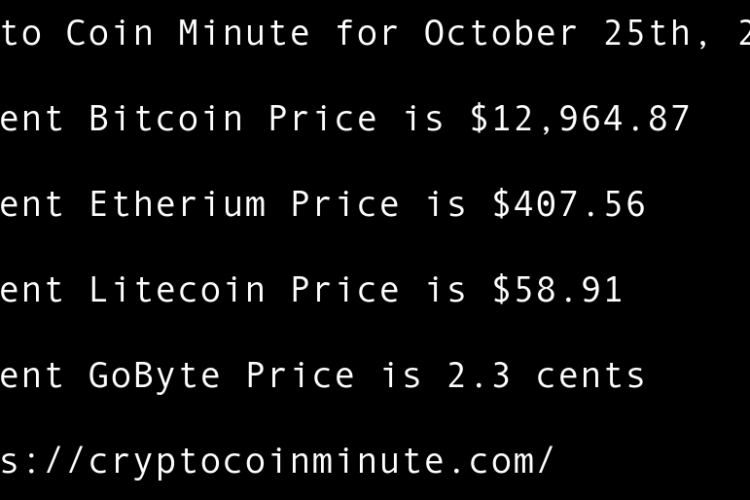Click "Price" on the Bitcoin line
The image size is (750, 500).
322,119
